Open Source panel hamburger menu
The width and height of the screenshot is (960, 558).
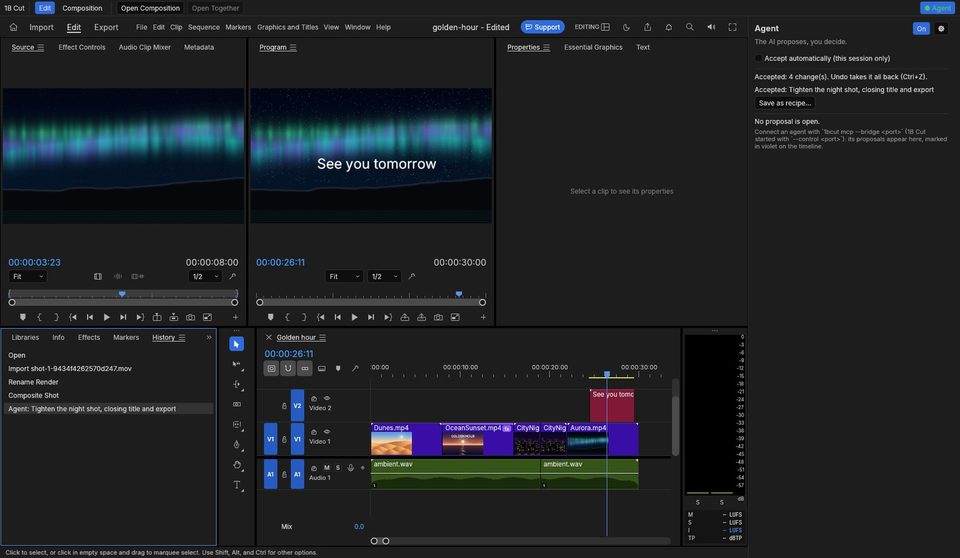pyautogui.click(x=41, y=47)
